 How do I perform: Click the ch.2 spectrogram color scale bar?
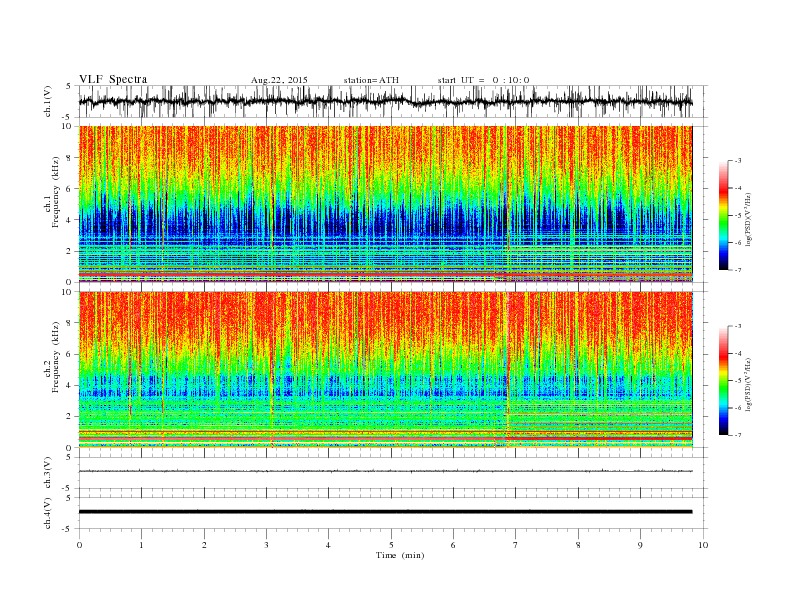723,381
